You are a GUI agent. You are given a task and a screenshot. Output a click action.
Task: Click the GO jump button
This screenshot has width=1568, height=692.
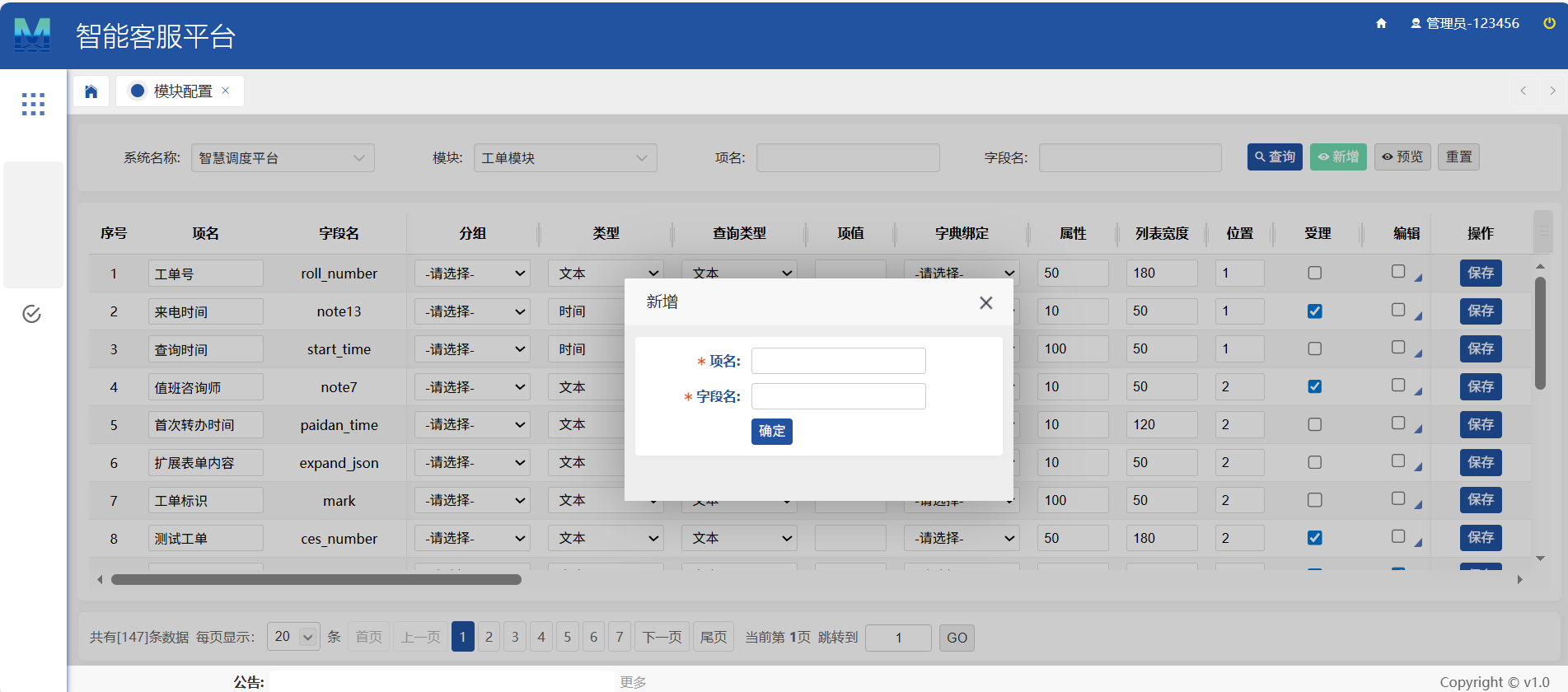click(x=957, y=638)
